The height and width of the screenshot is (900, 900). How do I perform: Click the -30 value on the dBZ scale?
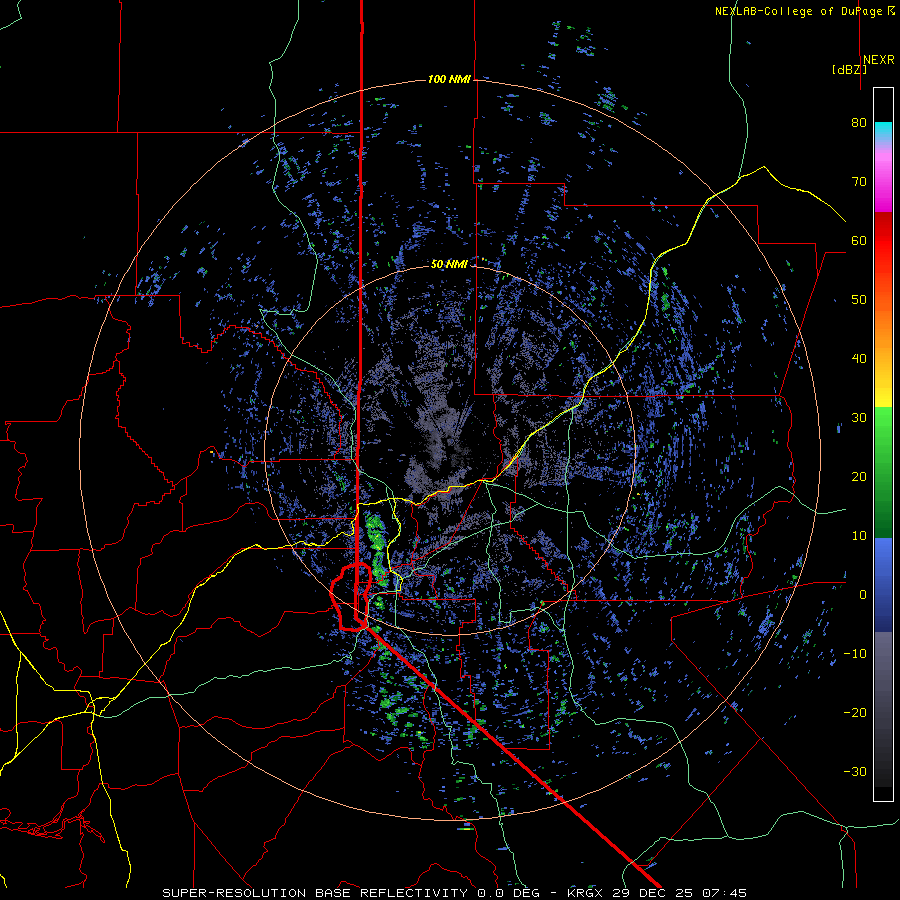tap(855, 771)
